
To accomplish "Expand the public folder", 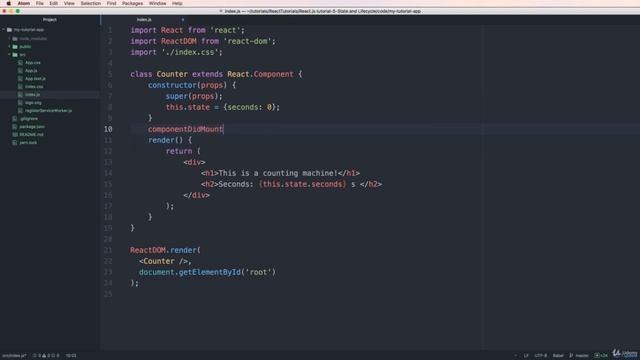I will point(10,47).
